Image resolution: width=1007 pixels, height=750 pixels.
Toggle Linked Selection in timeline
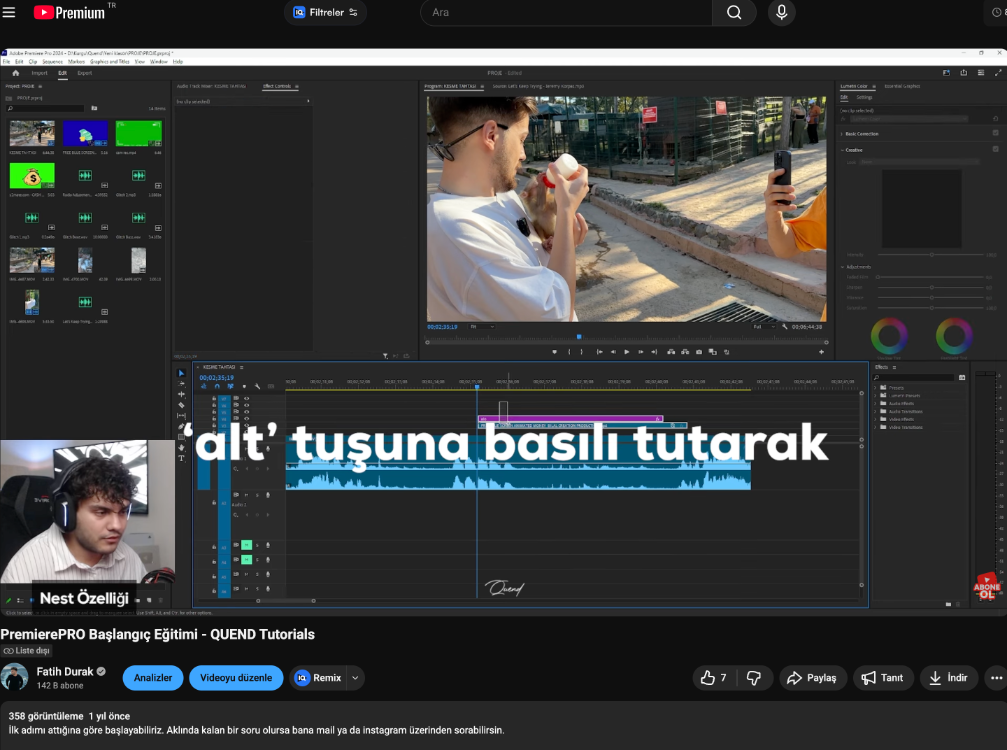pos(230,387)
